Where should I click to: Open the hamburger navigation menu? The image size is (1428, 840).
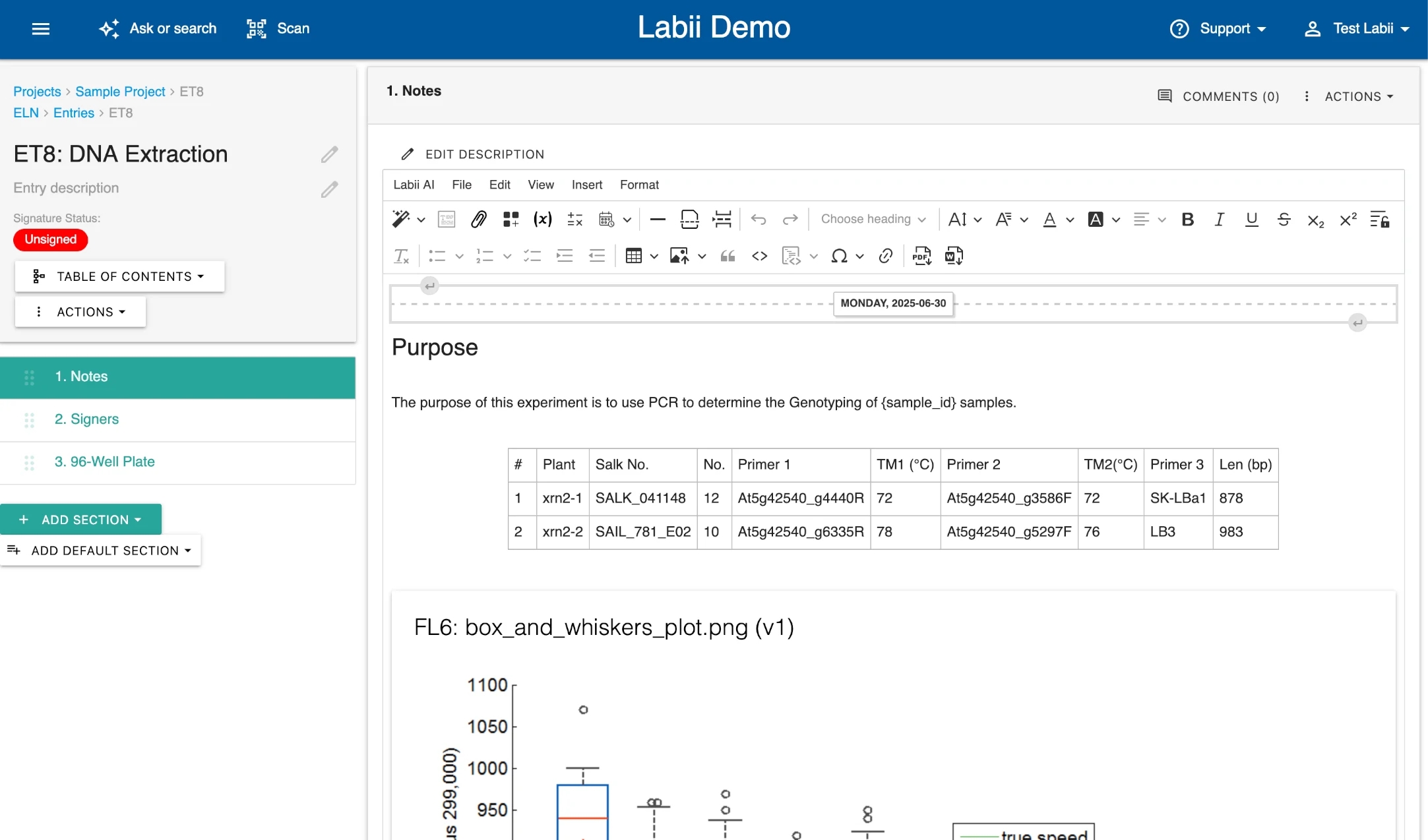[x=41, y=28]
